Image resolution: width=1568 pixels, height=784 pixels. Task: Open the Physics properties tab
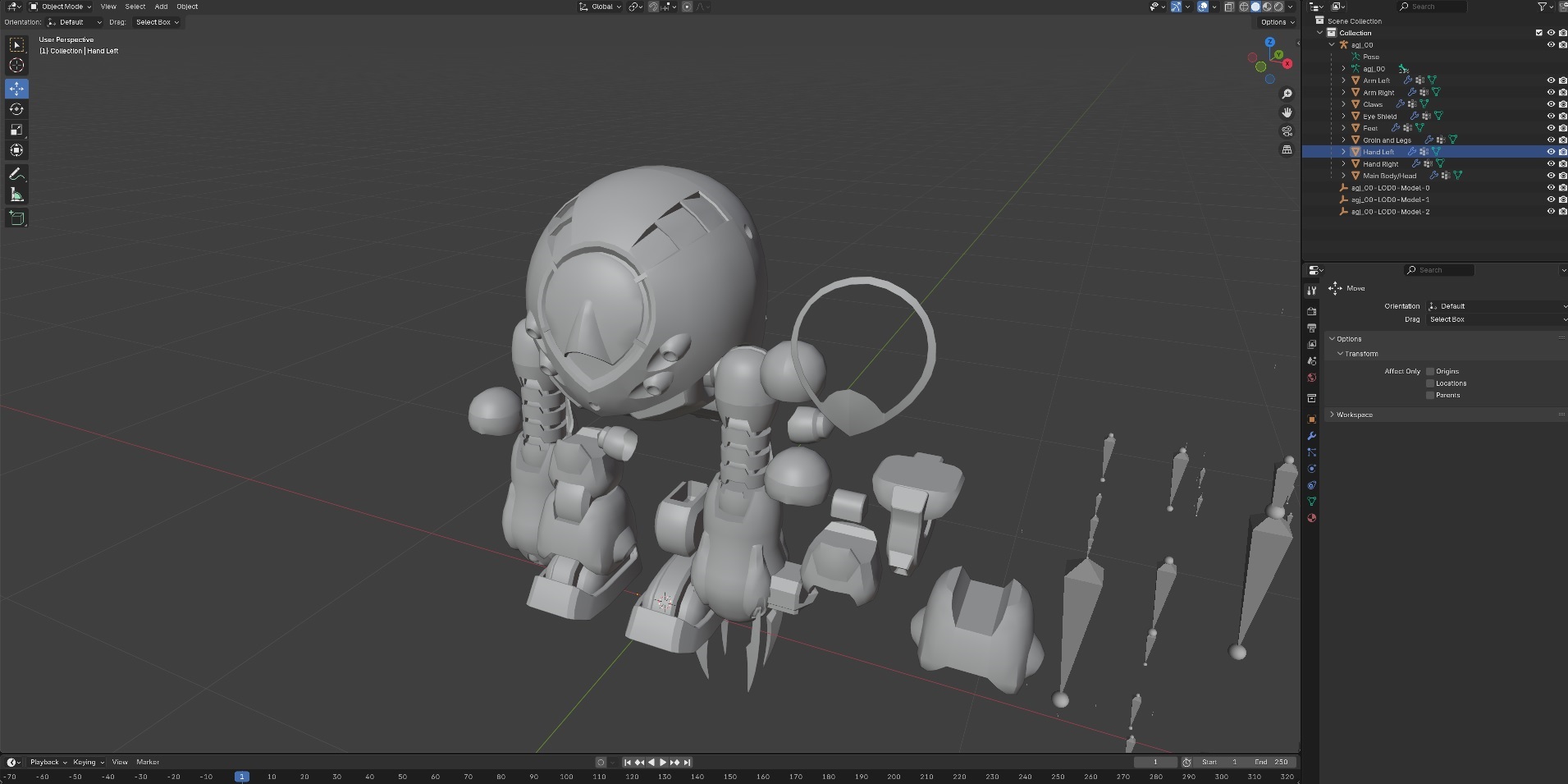pyautogui.click(x=1311, y=469)
